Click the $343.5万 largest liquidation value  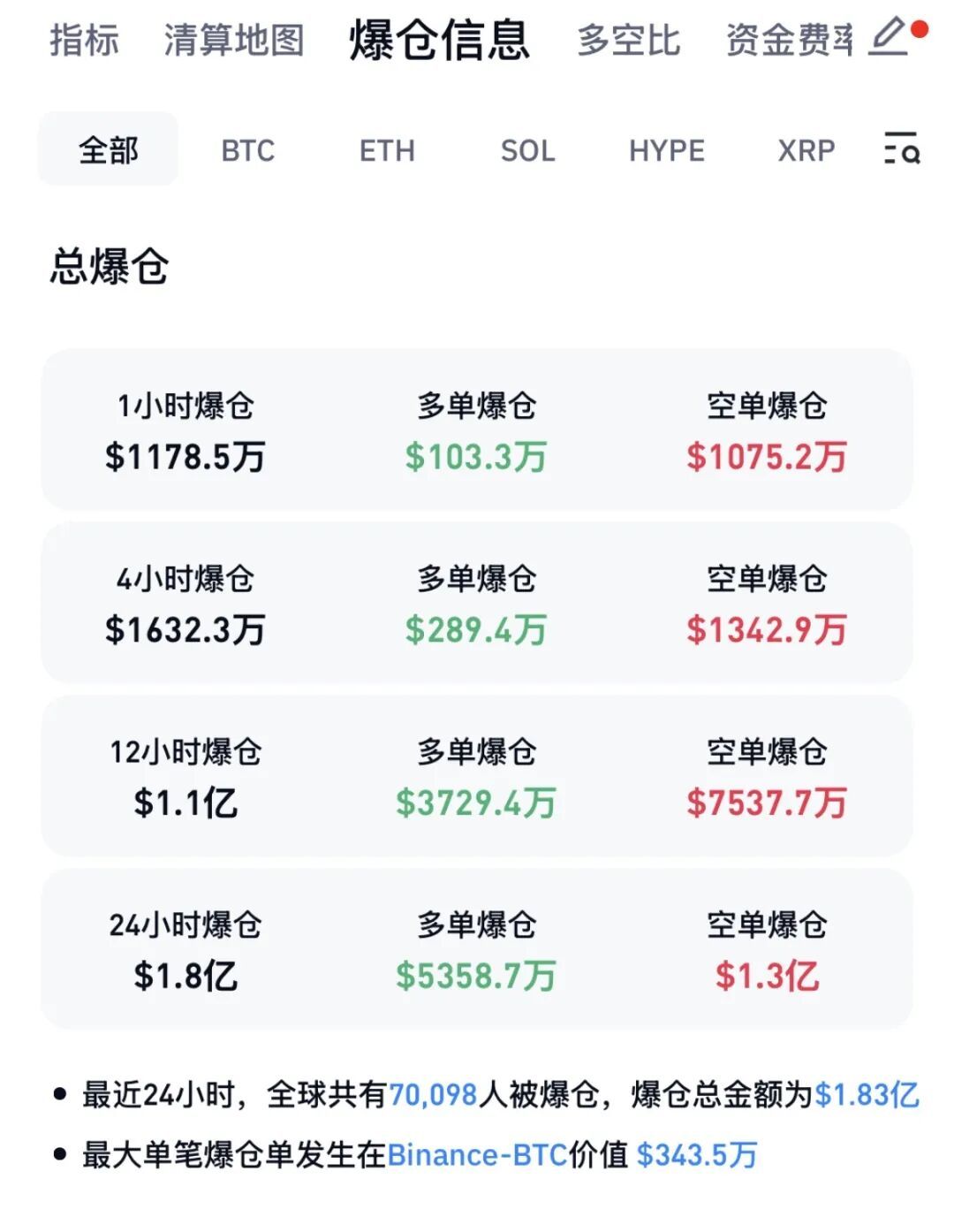coord(697,1155)
